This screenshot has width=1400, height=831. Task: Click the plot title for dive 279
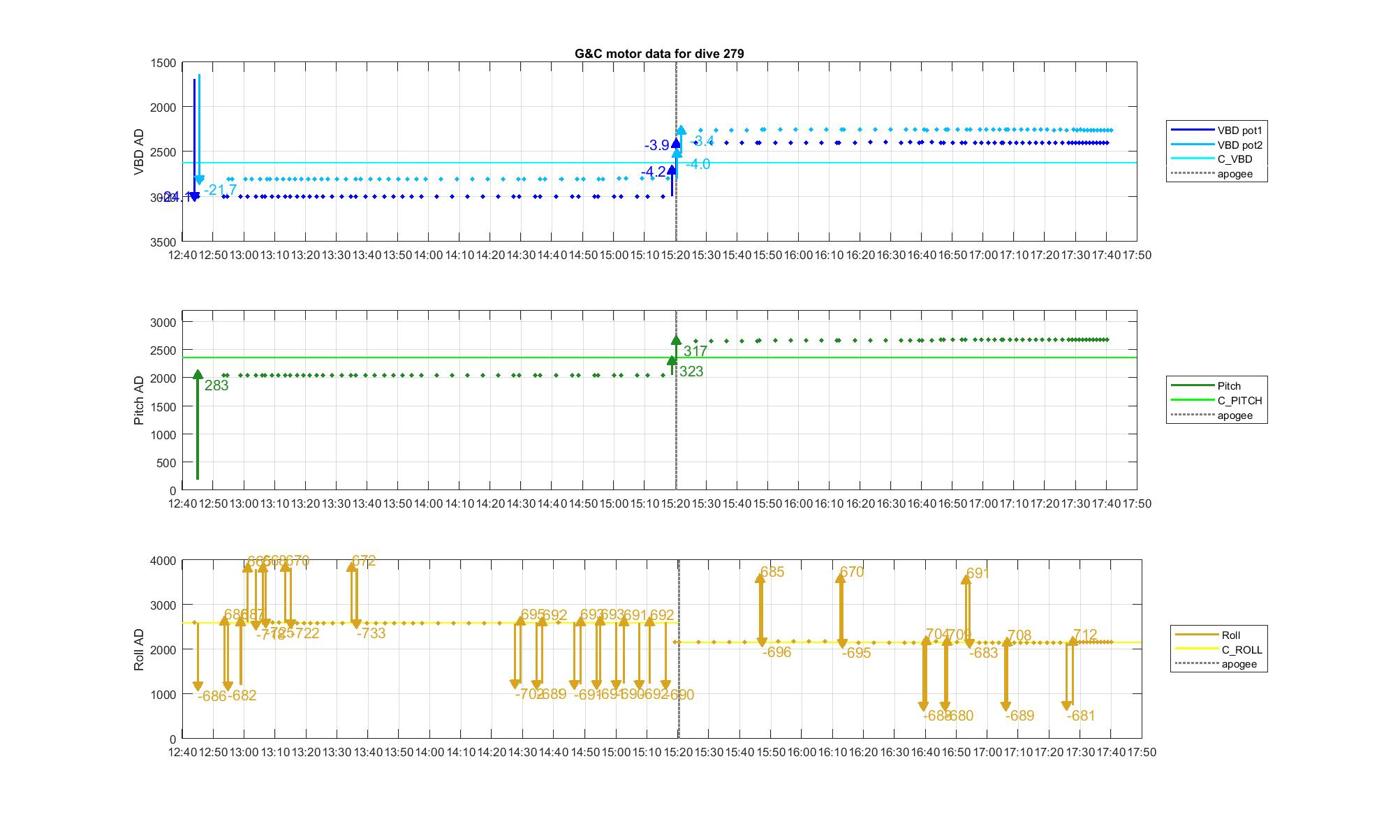click(659, 53)
